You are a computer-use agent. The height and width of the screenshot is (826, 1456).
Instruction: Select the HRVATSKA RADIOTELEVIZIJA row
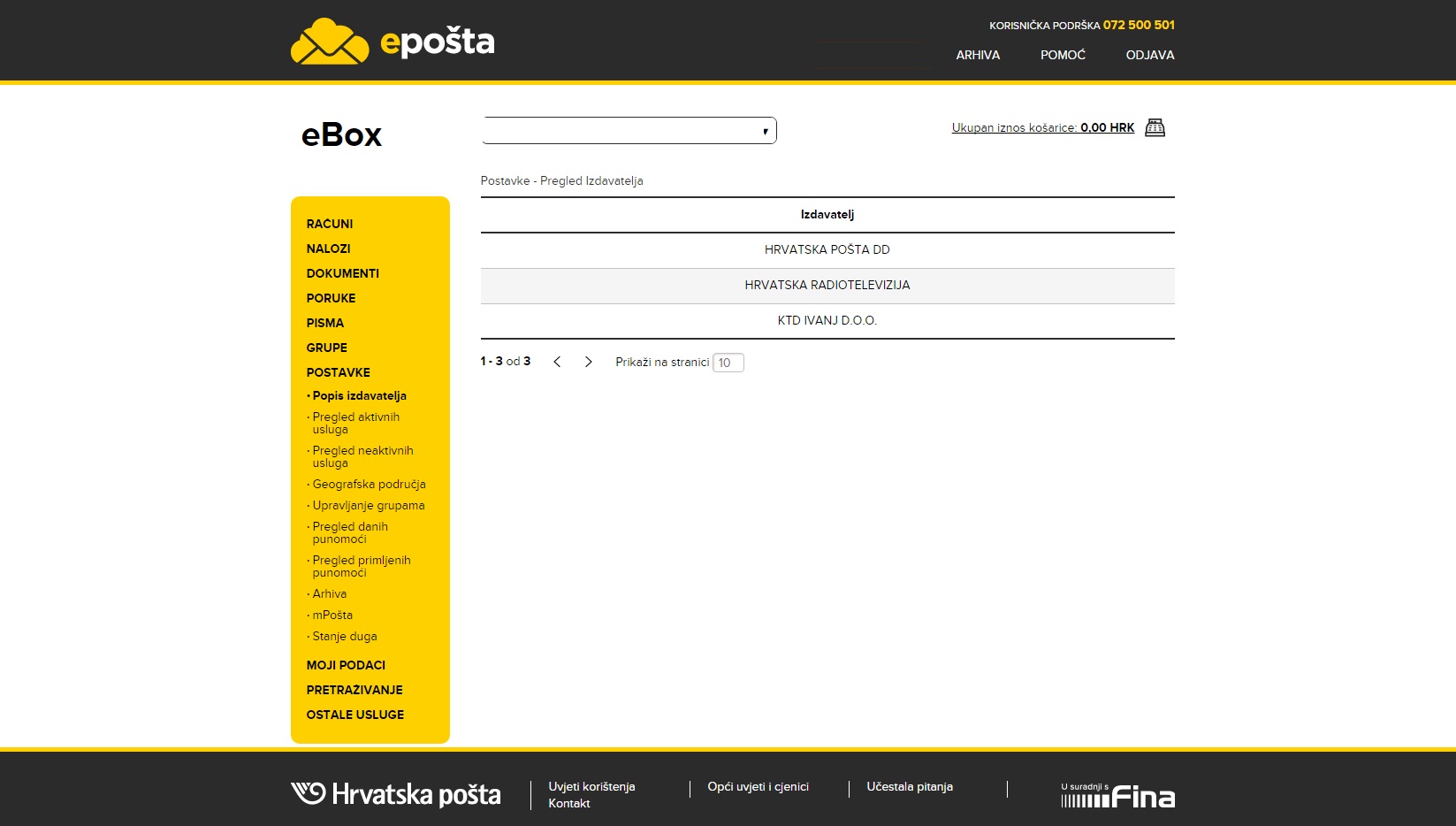pyautogui.click(x=827, y=286)
